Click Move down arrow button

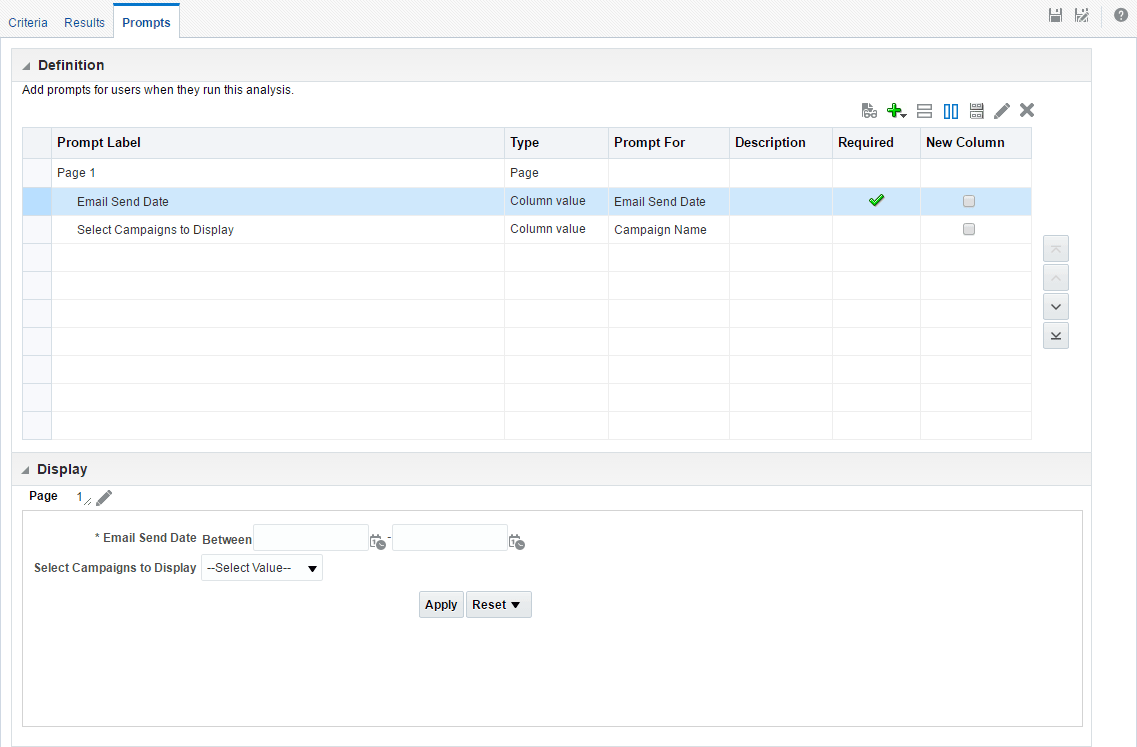pos(1056,307)
